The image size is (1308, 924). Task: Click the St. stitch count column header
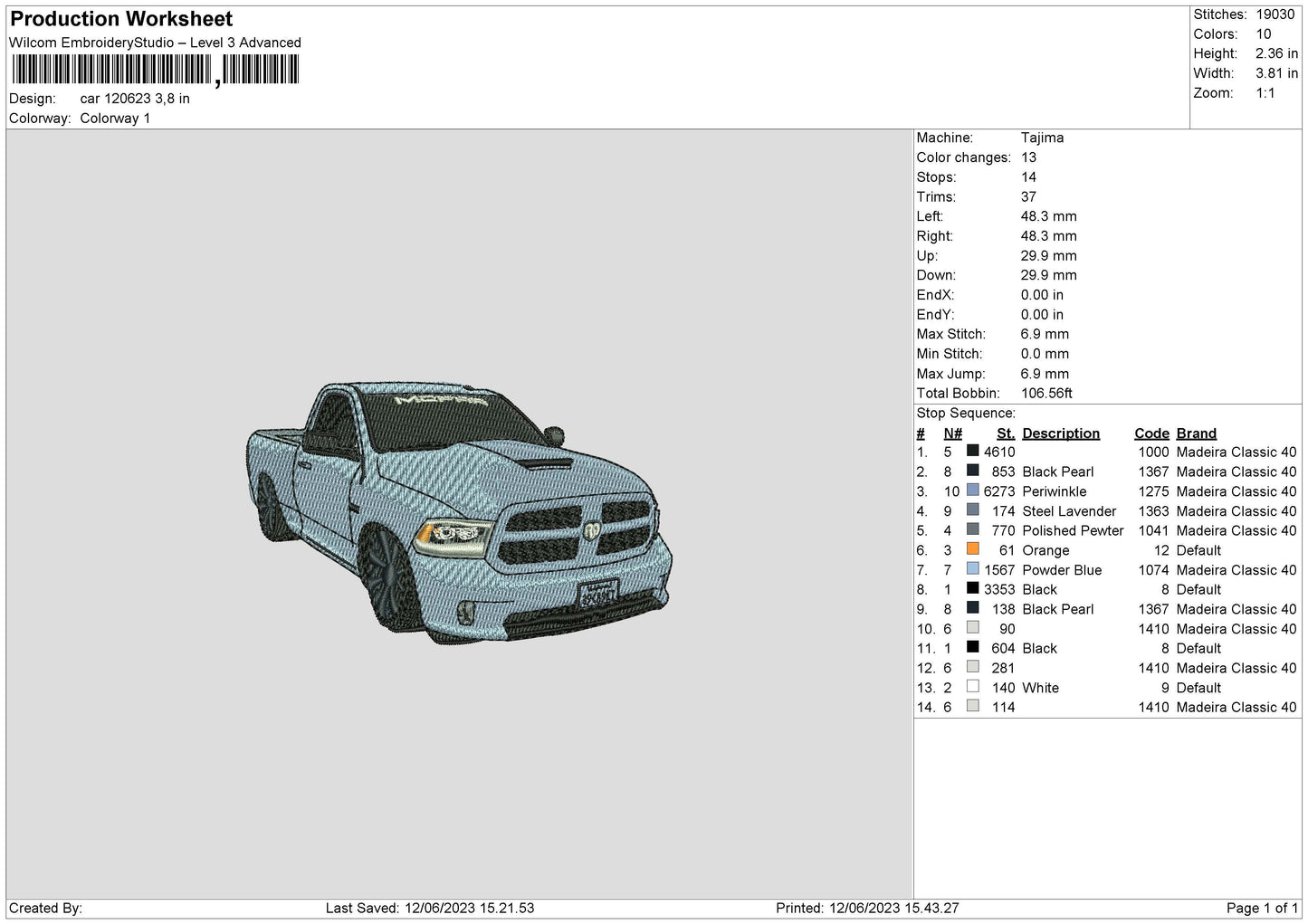point(1006,433)
